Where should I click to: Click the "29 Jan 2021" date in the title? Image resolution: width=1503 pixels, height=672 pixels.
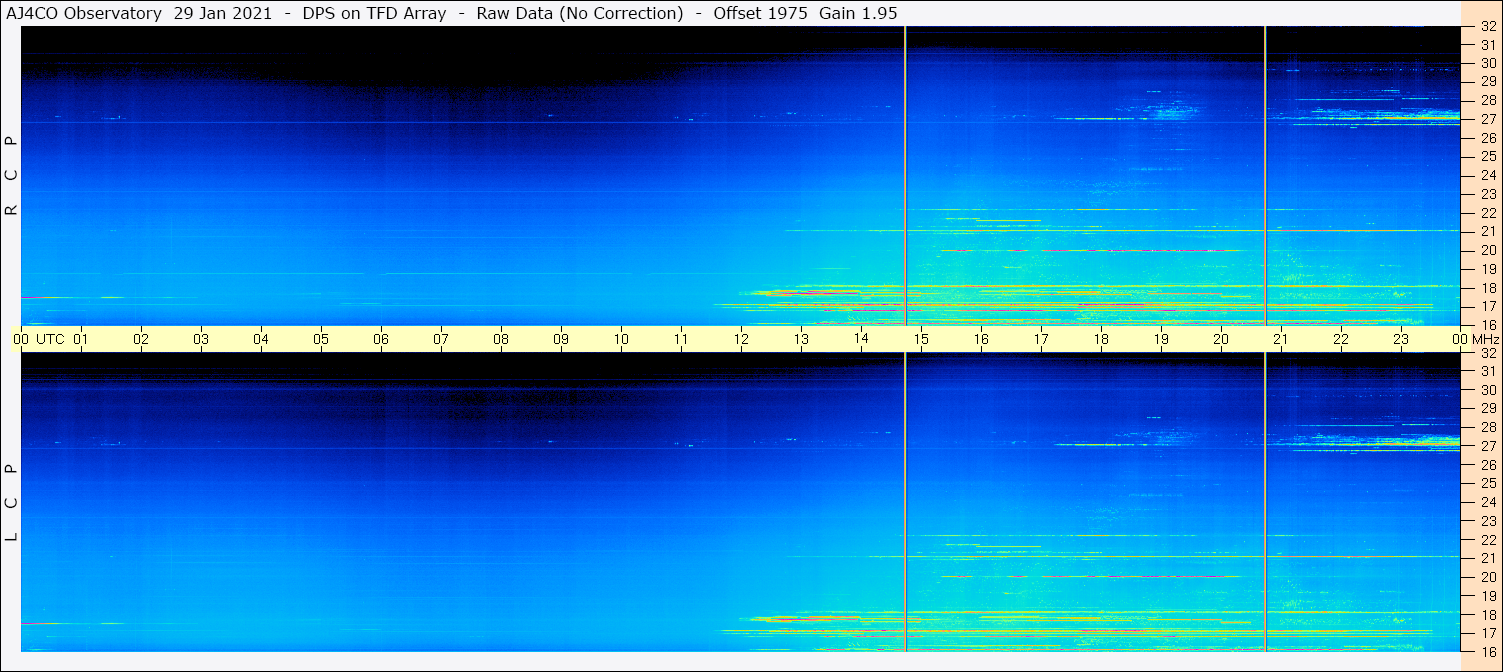[222, 13]
